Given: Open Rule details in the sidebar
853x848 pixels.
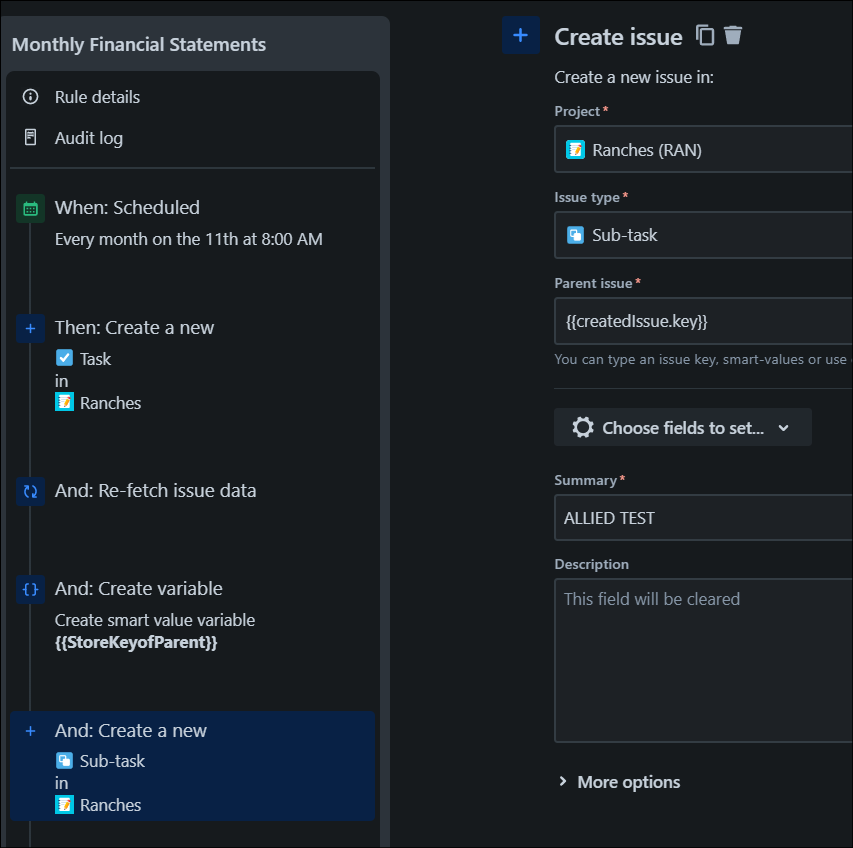Looking at the screenshot, I should coord(97,97).
